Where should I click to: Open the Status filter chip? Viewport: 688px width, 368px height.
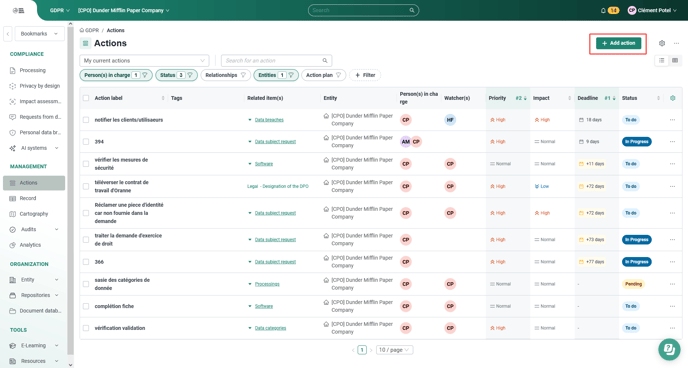click(176, 75)
